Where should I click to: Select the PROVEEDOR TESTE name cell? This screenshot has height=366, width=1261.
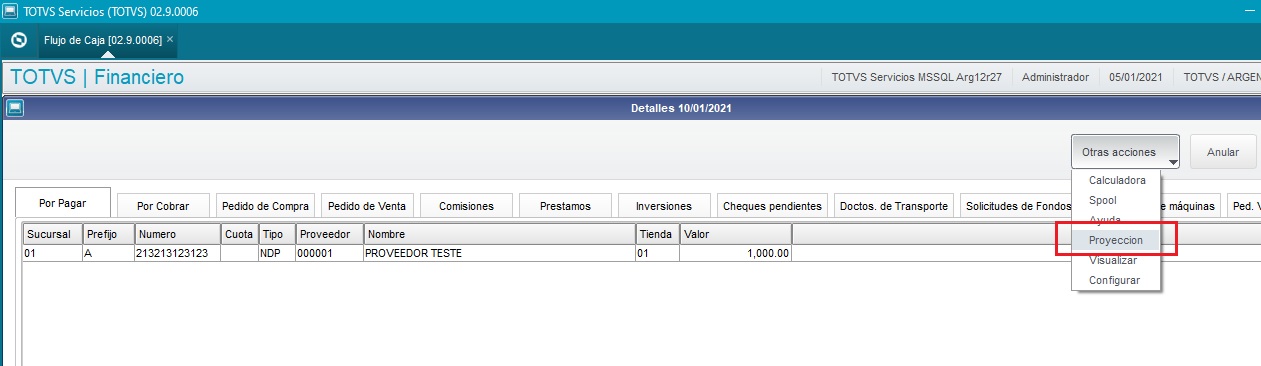(x=500, y=253)
